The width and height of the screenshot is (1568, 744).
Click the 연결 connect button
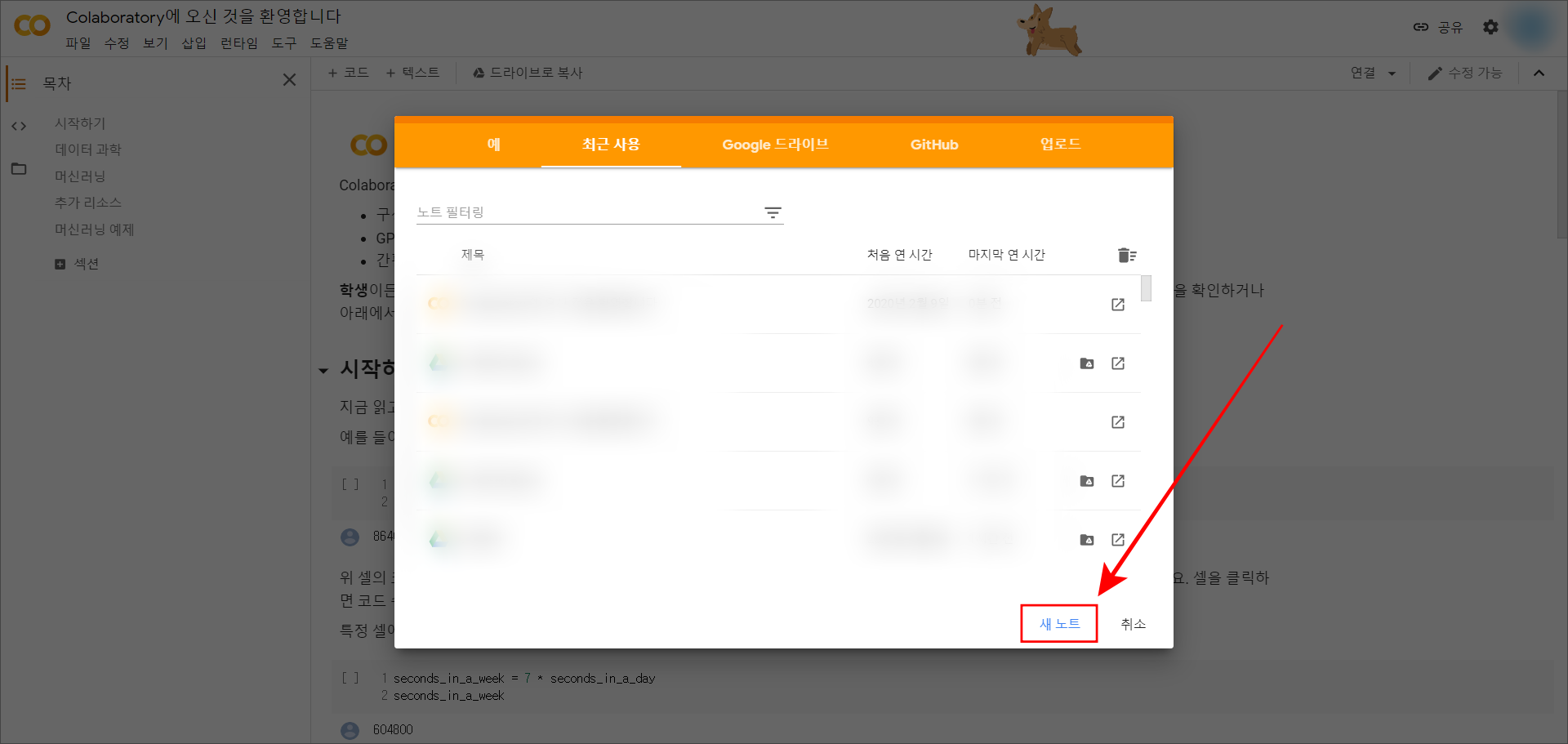(x=1363, y=73)
